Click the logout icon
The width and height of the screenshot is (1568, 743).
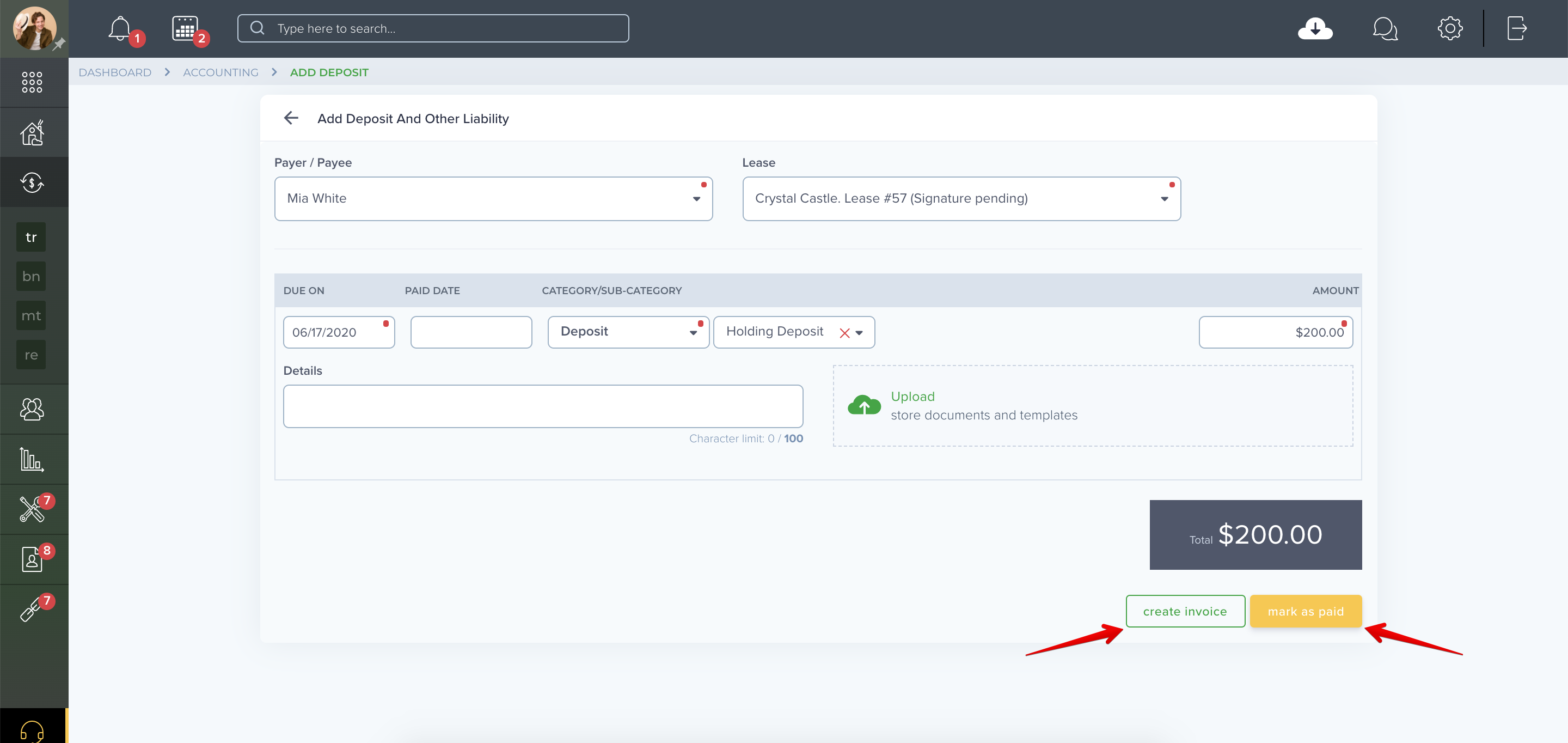click(x=1516, y=28)
